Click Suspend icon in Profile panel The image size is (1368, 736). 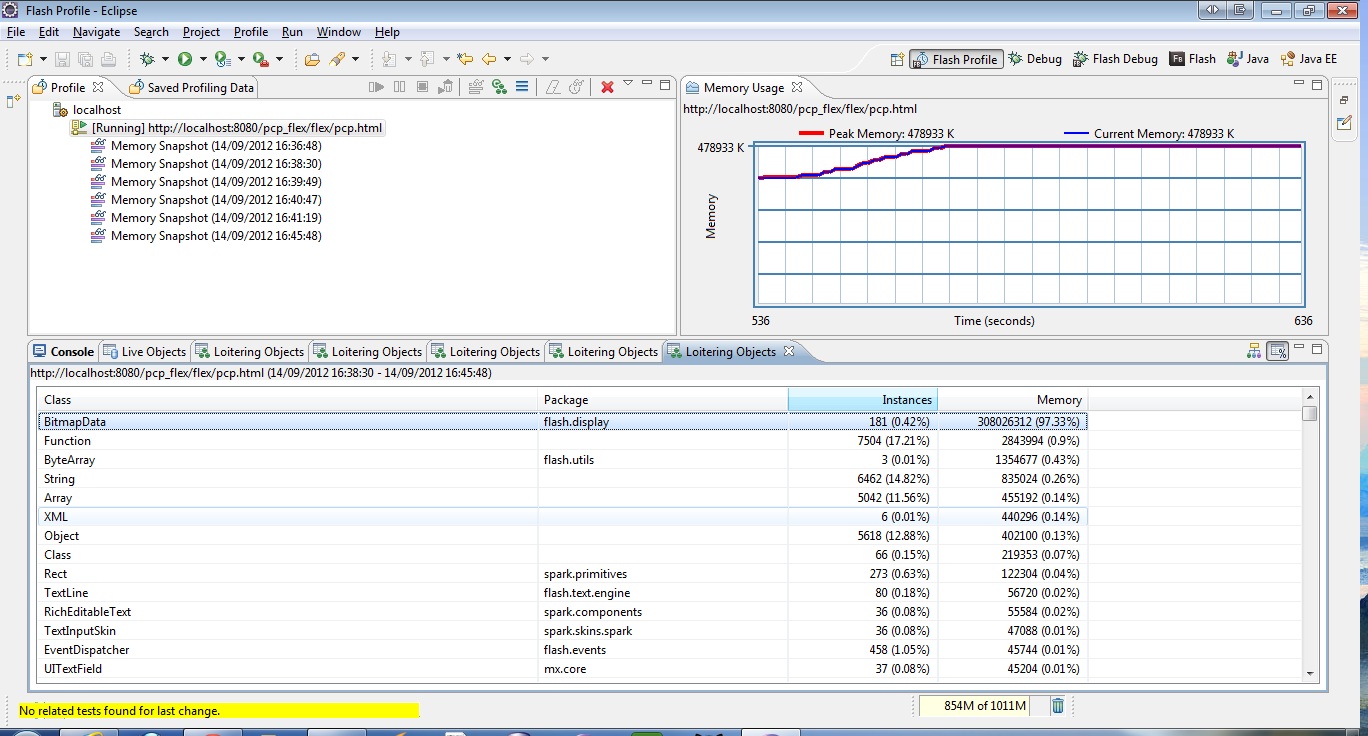[400, 87]
